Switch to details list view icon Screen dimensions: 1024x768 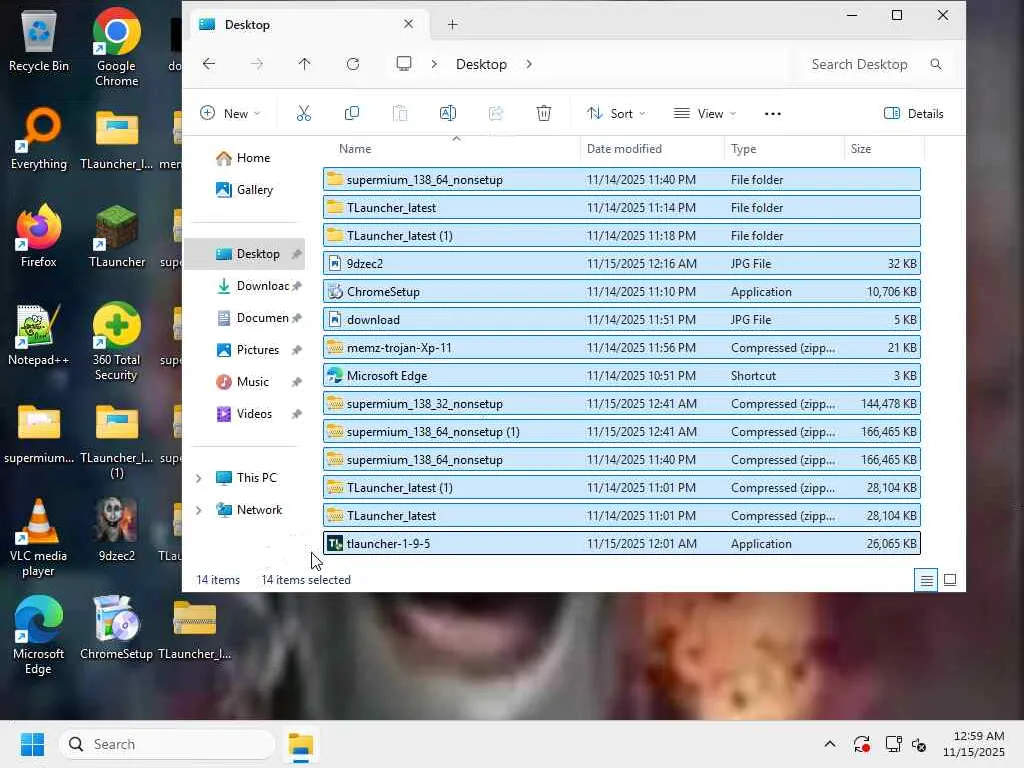926,580
